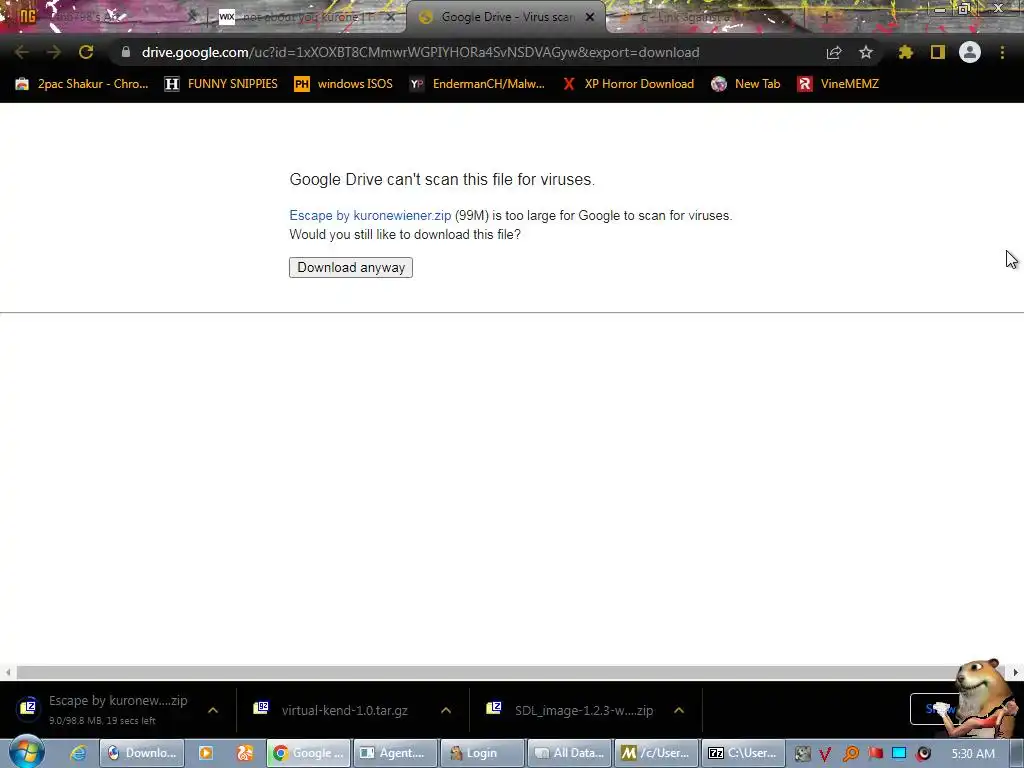Open the EndermanCH/Malw... bookmark
This screenshot has width=1024, height=768.
click(477, 84)
